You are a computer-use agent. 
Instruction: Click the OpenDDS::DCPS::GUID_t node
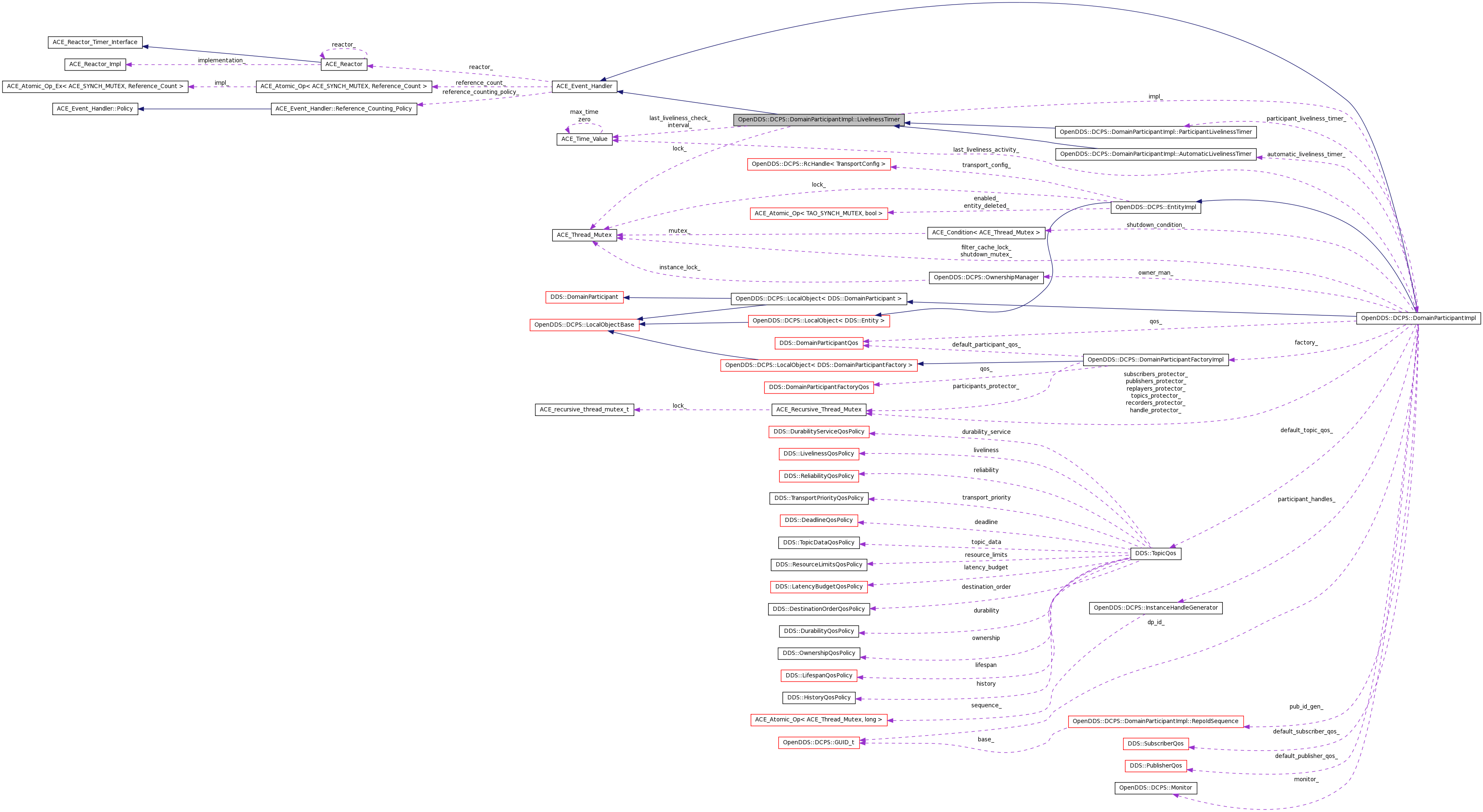coord(819,743)
